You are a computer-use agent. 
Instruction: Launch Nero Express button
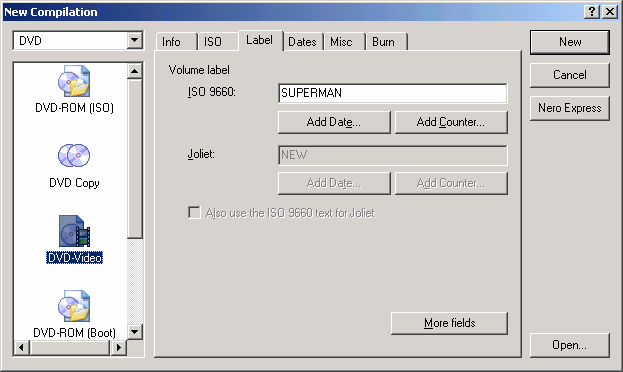point(570,108)
